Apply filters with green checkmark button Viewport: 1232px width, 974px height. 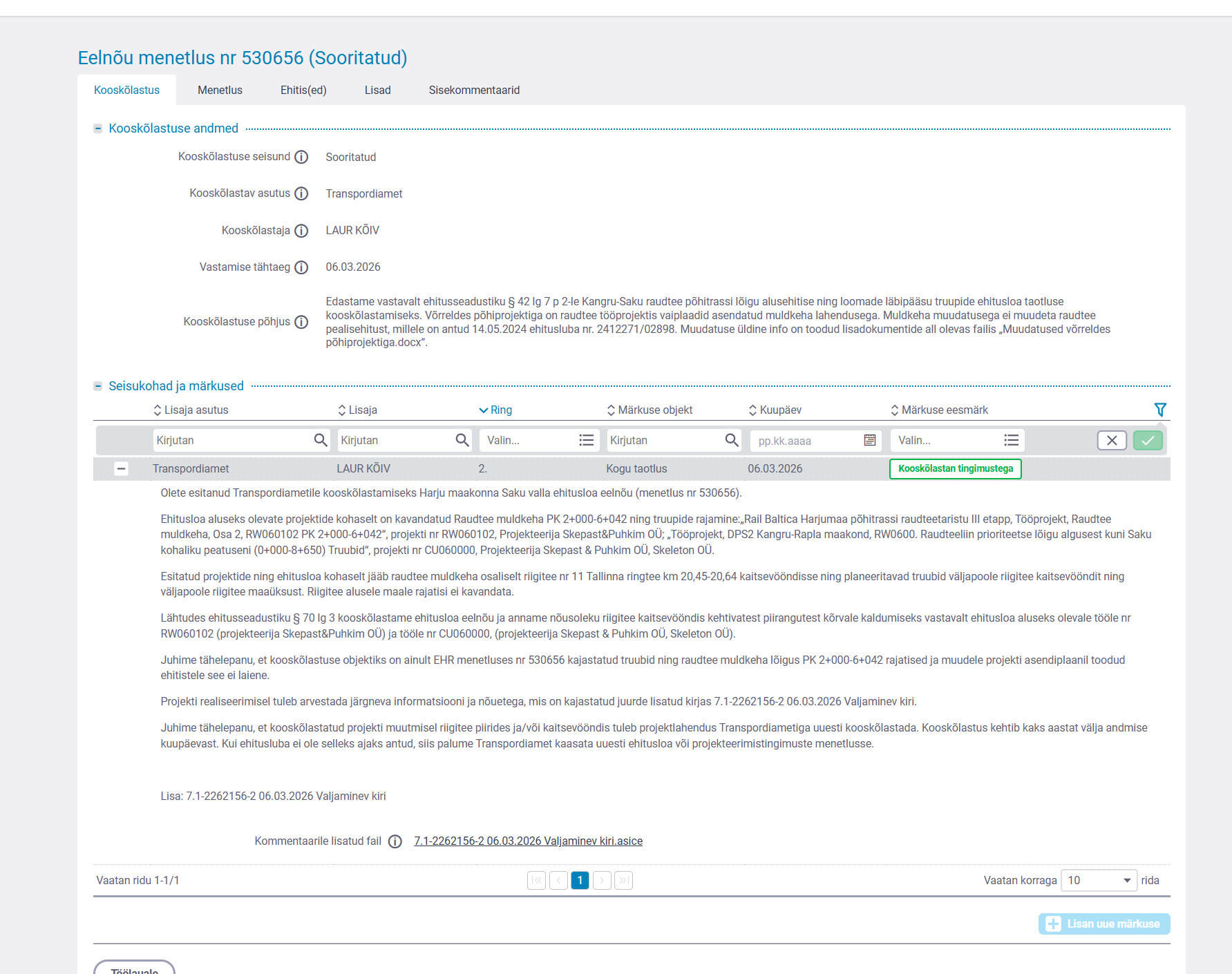click(1148, 441)
